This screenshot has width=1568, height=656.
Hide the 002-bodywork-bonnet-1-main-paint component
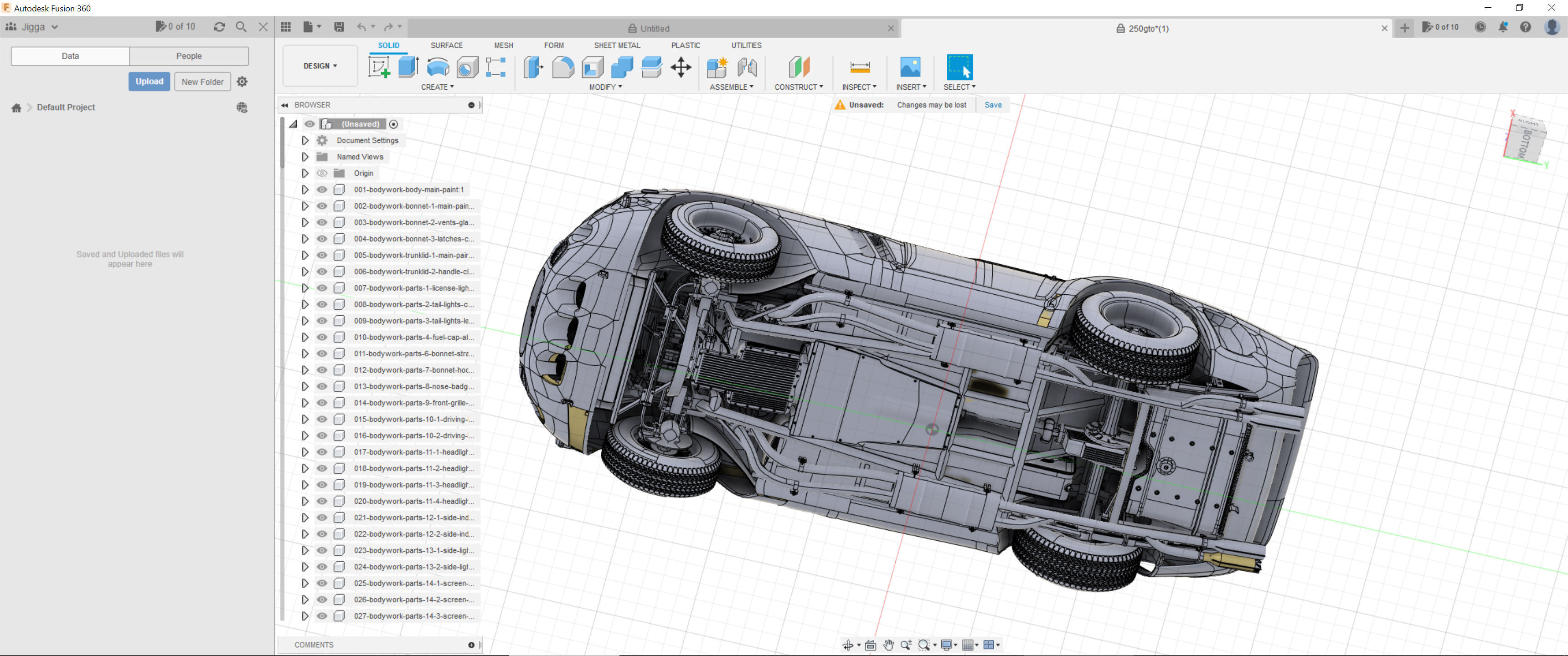point(322,206)
